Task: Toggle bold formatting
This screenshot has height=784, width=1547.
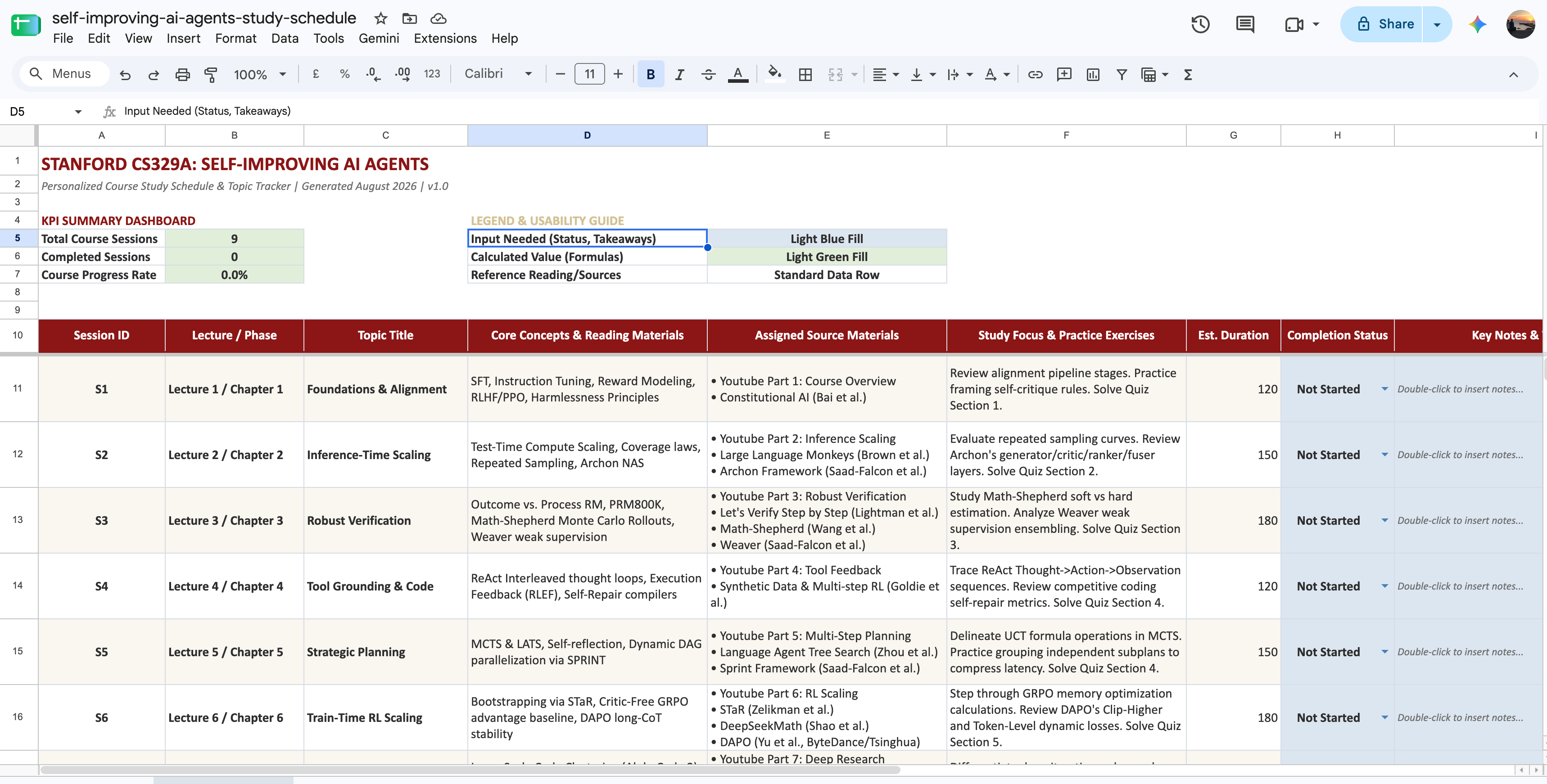Action: (651, 74)
